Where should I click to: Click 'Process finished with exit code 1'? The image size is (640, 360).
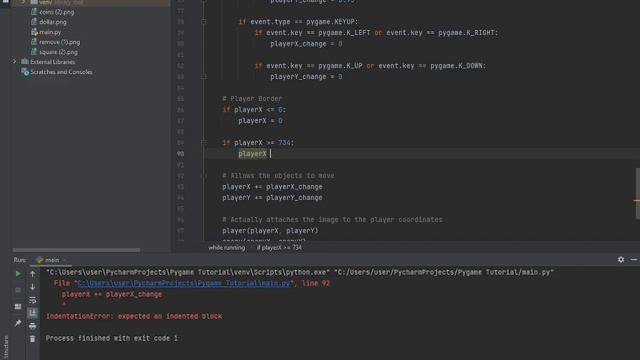[x=111, y=338]
